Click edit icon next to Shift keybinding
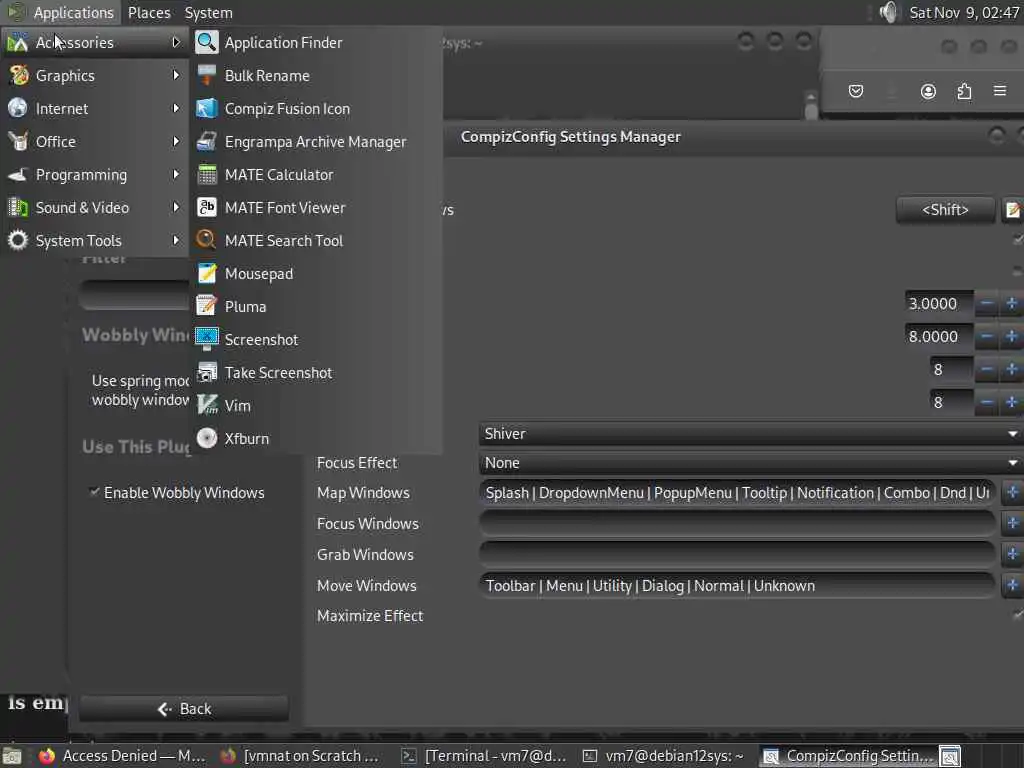The width and height of the screenshot is (1024, 768). pyautogui.click(x=1012, y=210)
